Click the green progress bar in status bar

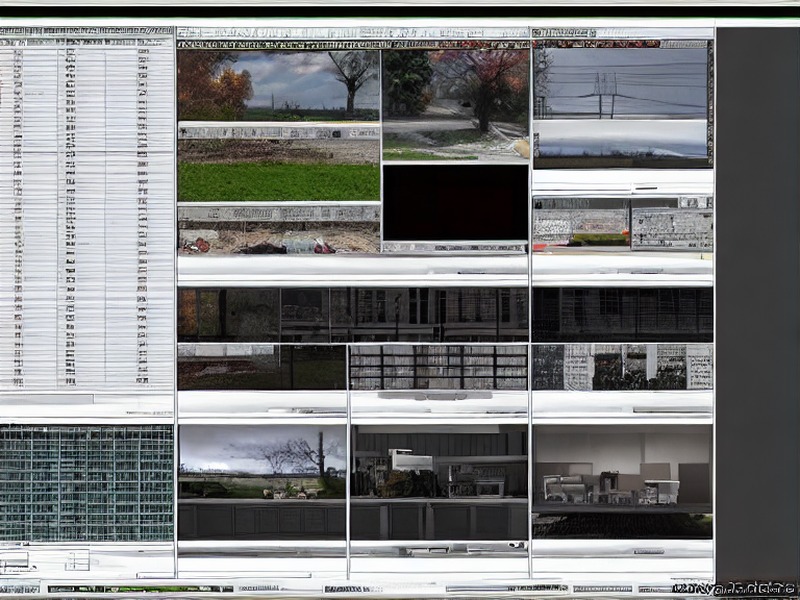(x=140, y=589)
